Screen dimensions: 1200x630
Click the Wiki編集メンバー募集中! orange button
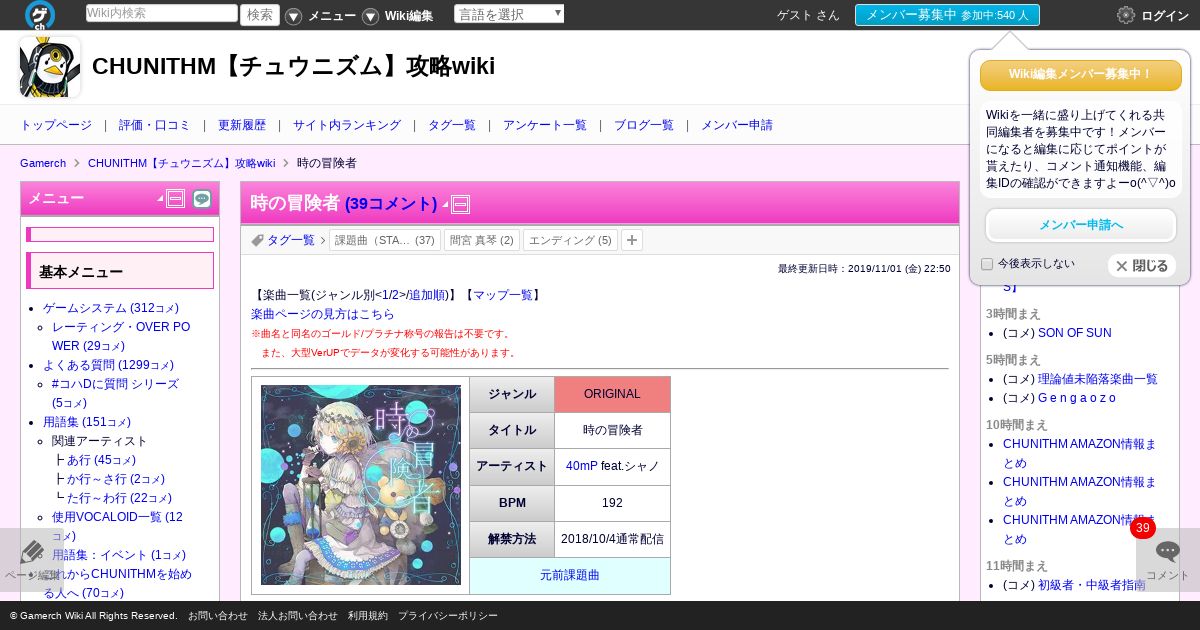pos(1081,75)
